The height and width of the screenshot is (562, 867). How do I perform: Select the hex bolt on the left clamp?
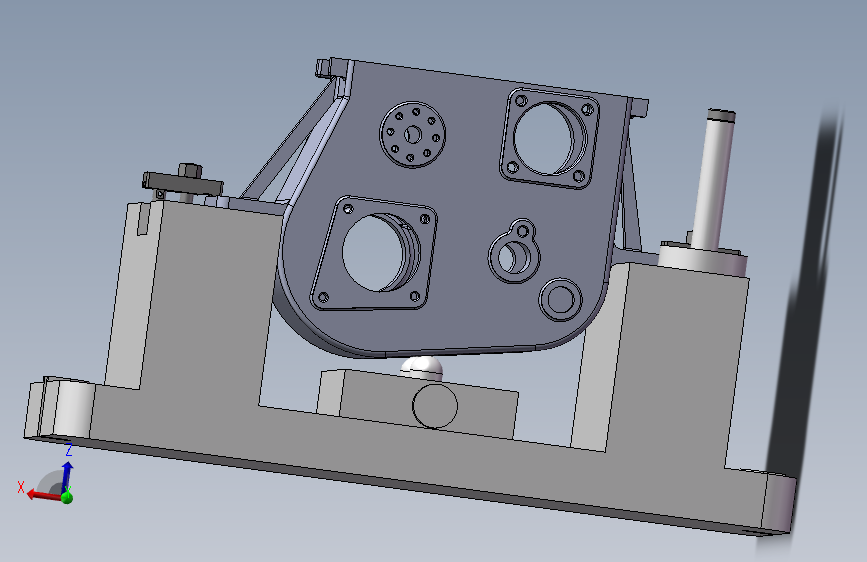[x=190, y=170]
